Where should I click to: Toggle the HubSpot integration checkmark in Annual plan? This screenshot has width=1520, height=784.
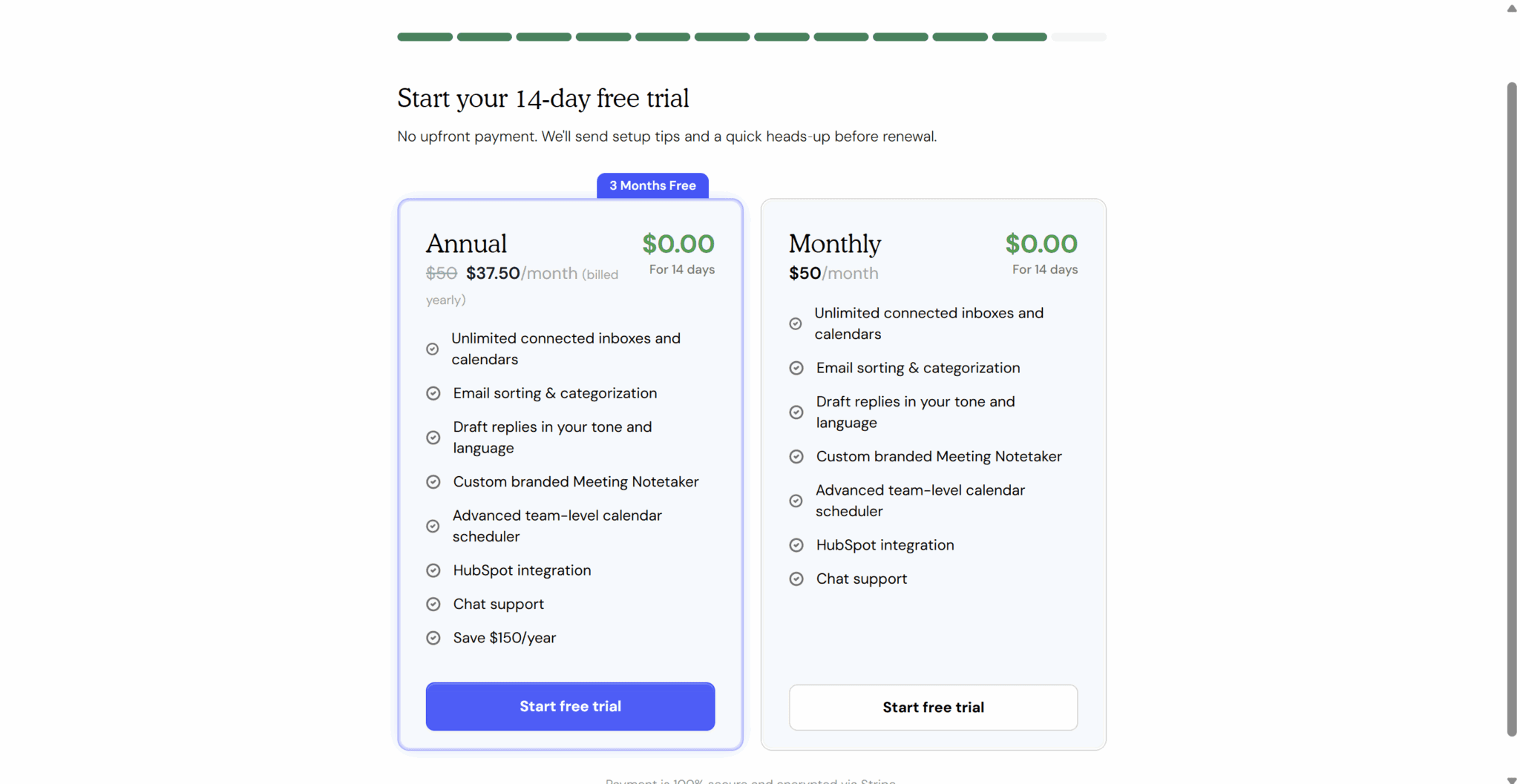433,570
